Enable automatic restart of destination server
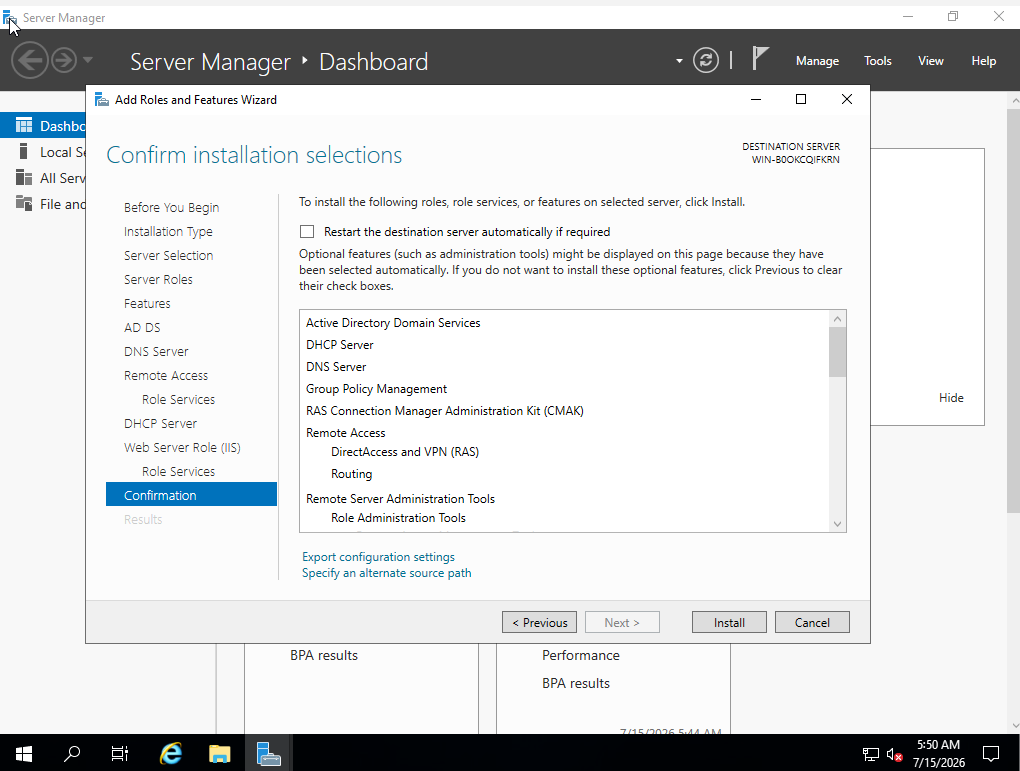Image resolution: width=1020 pixels, height=771 pixels. tap(307, 232)
